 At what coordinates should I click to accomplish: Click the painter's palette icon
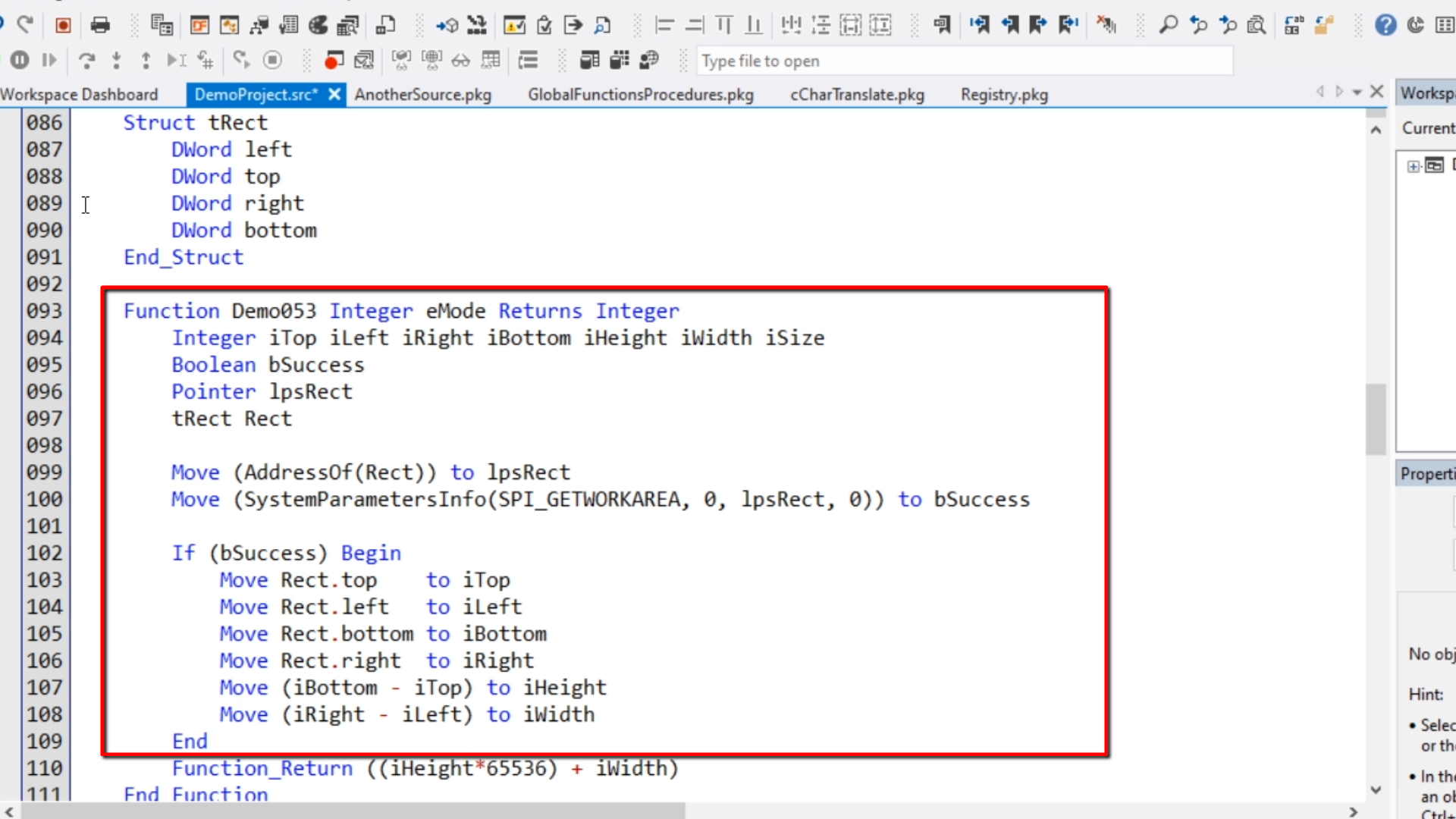318,25
